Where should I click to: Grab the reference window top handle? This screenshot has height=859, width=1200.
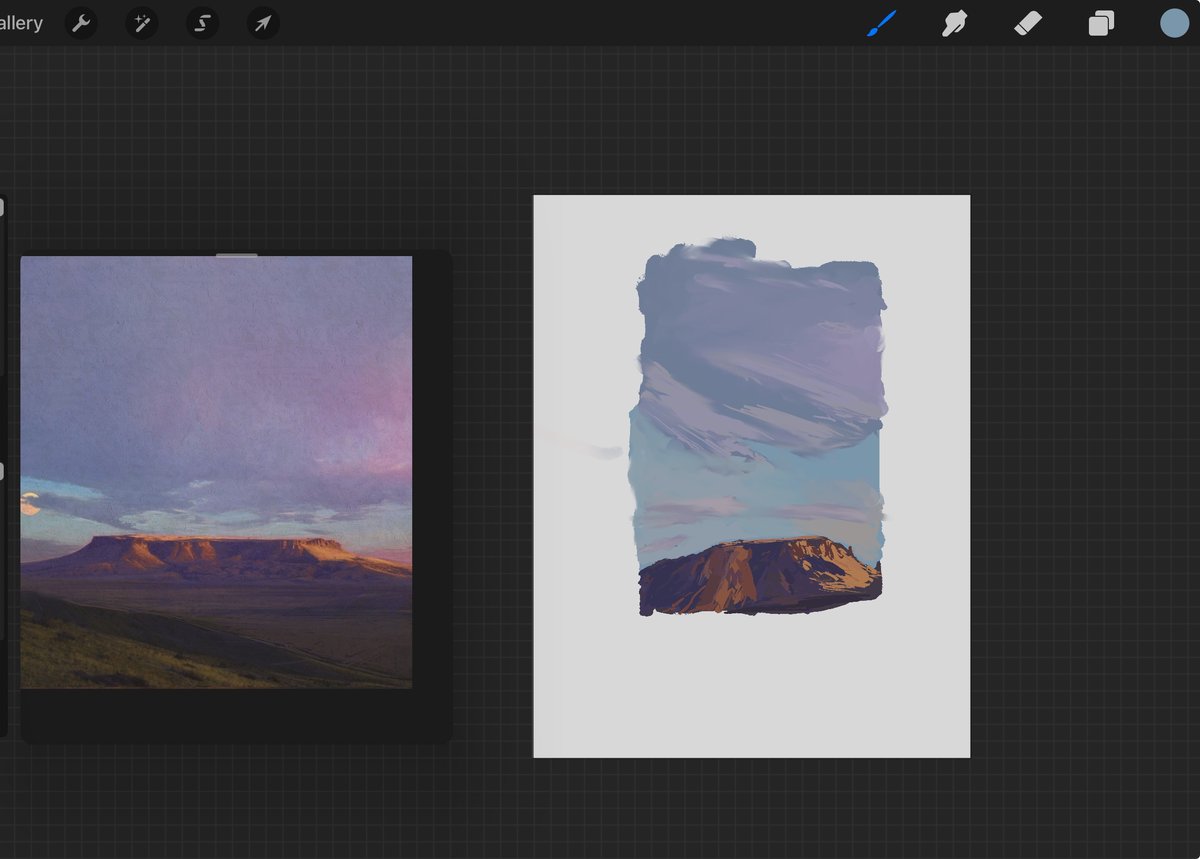pos(237,255)
